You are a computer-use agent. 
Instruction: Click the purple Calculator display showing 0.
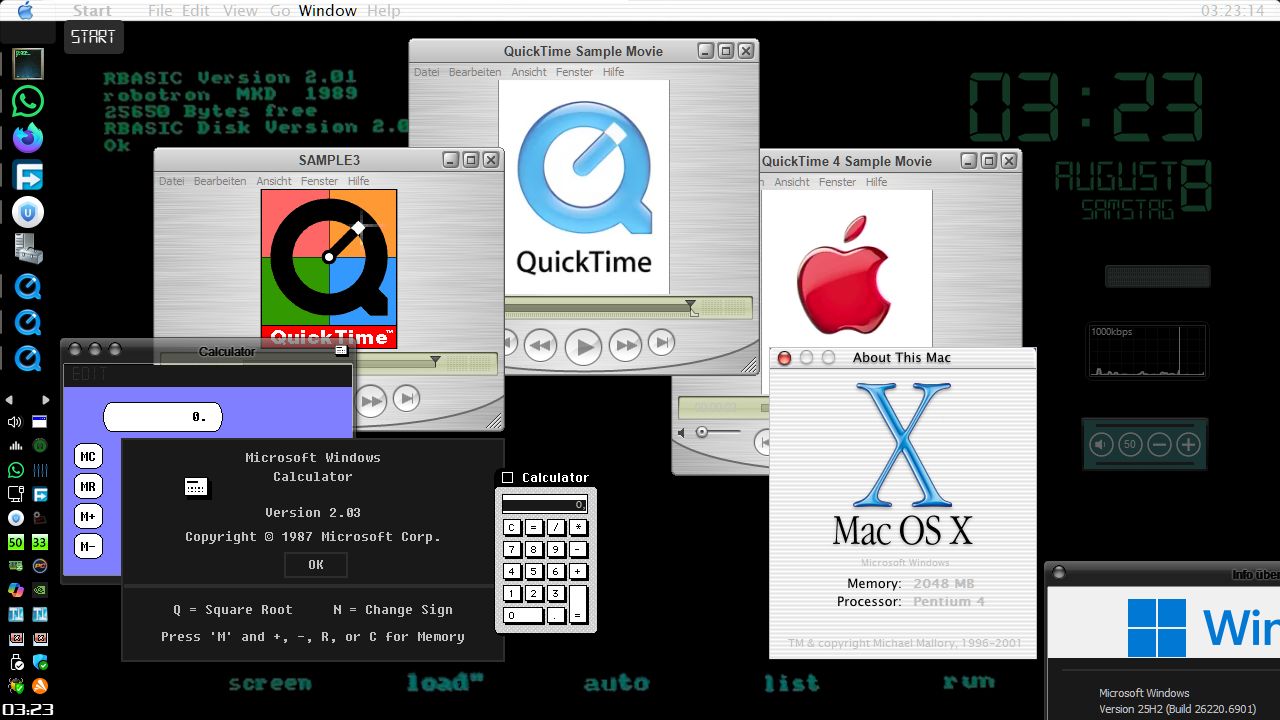[163, 417]
